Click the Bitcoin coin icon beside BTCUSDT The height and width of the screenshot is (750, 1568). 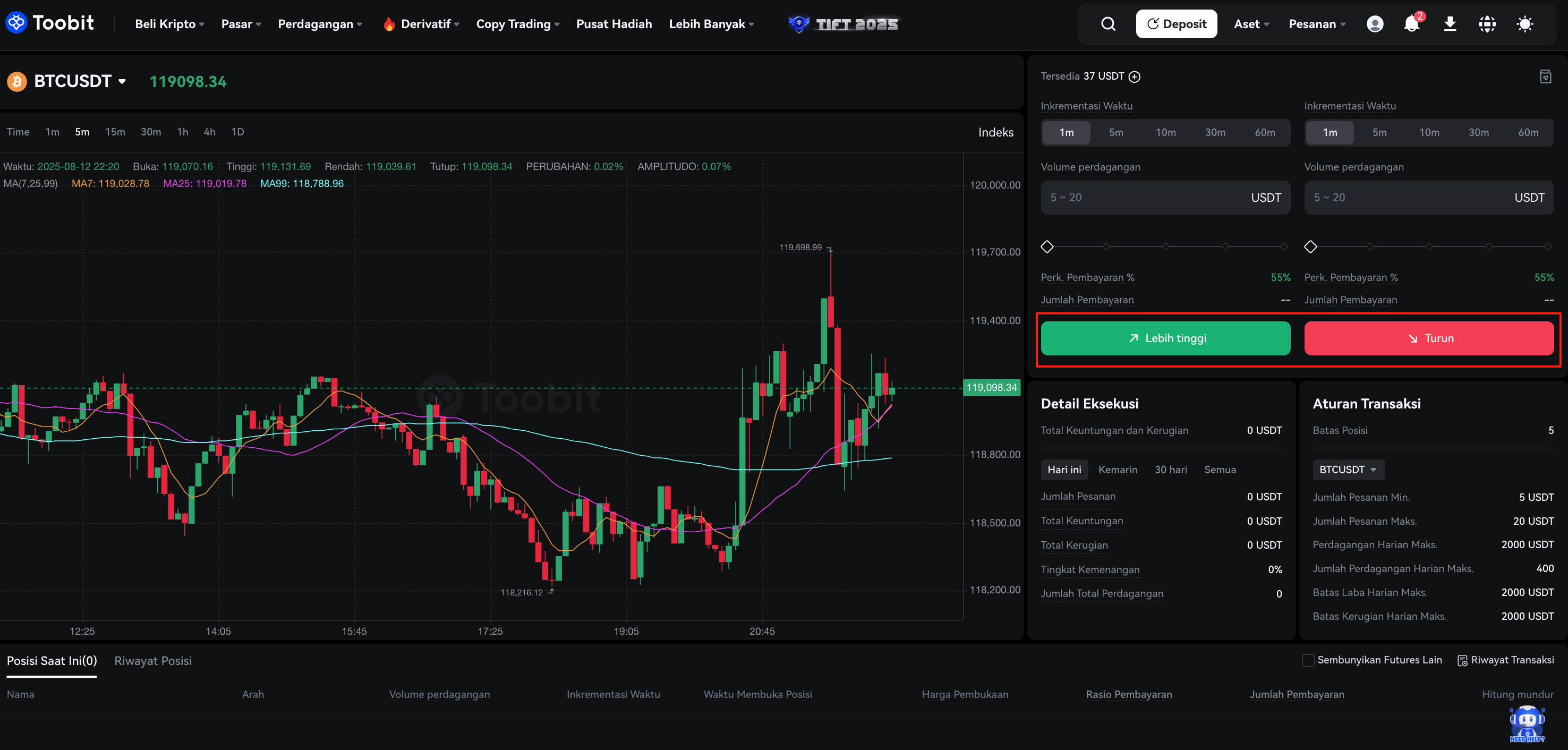(x=16, y=82)
